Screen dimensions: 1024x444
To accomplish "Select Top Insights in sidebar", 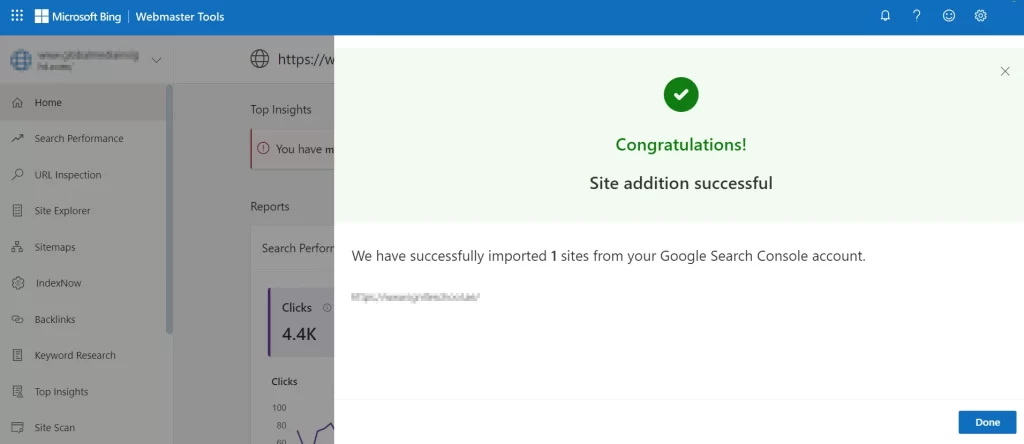I will [61, 392].
